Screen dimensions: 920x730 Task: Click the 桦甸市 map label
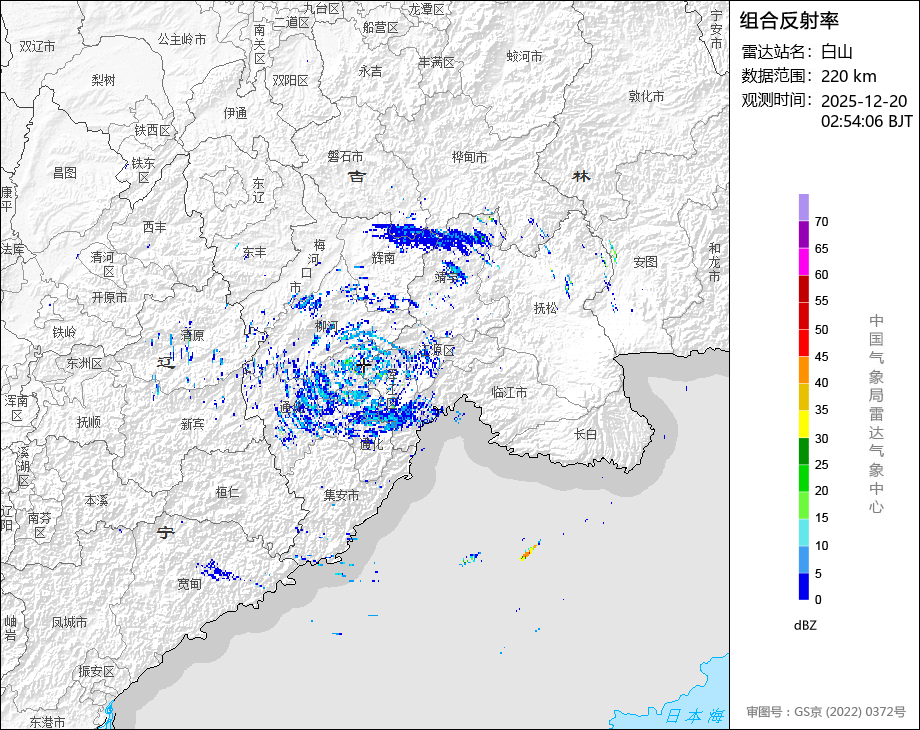[469, 157]
